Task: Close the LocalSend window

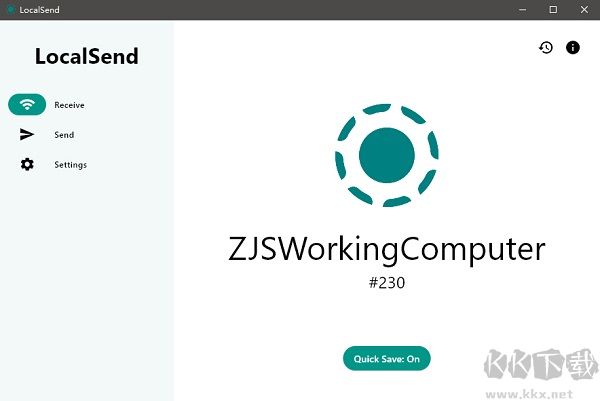Action: [583, 9]
